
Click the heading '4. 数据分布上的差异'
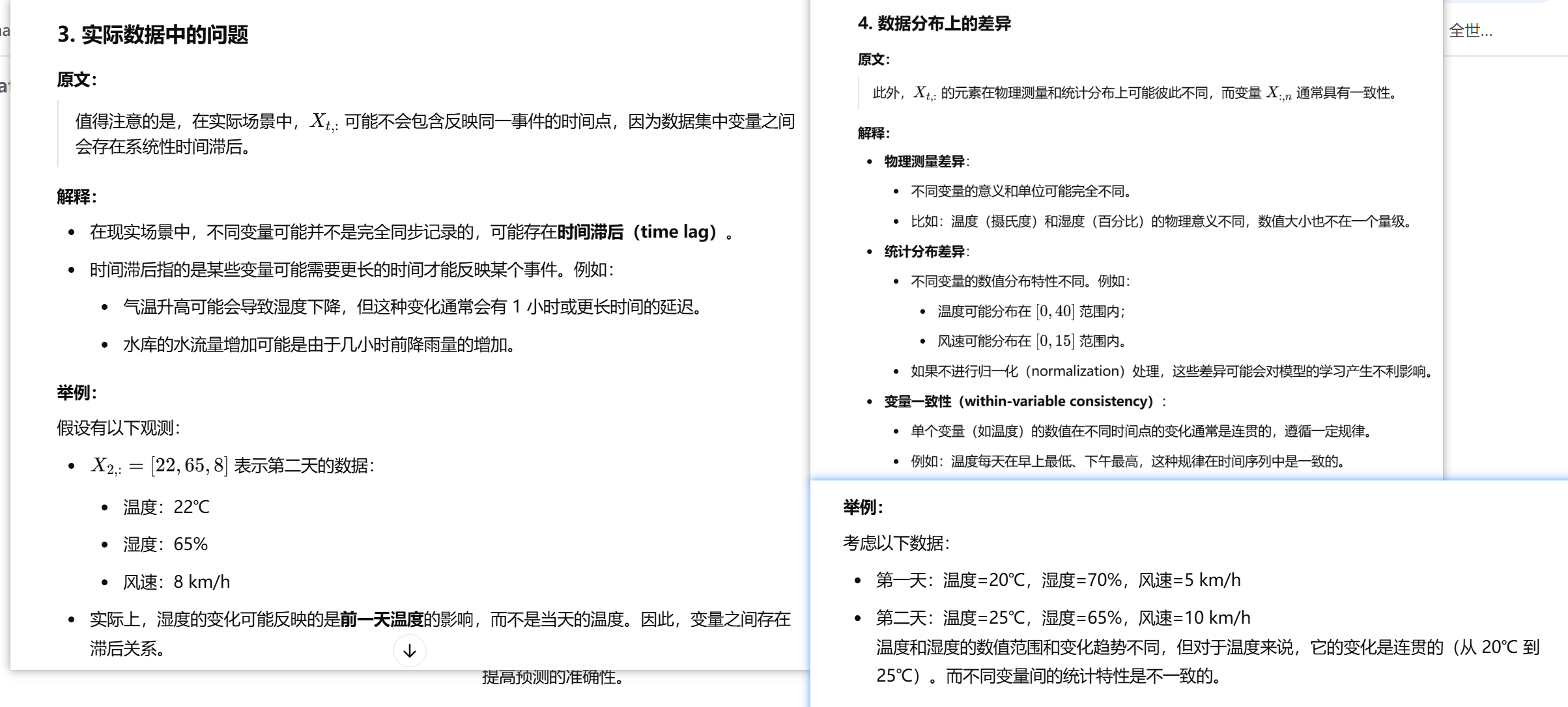pyautogui.click(x=934, y=23)
